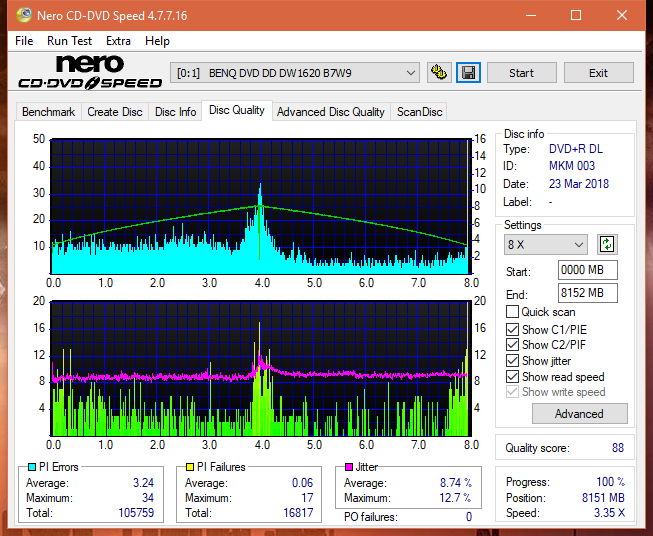Open the Help menu
This screenshot has height=536, width=653.
tap(157, 41)
